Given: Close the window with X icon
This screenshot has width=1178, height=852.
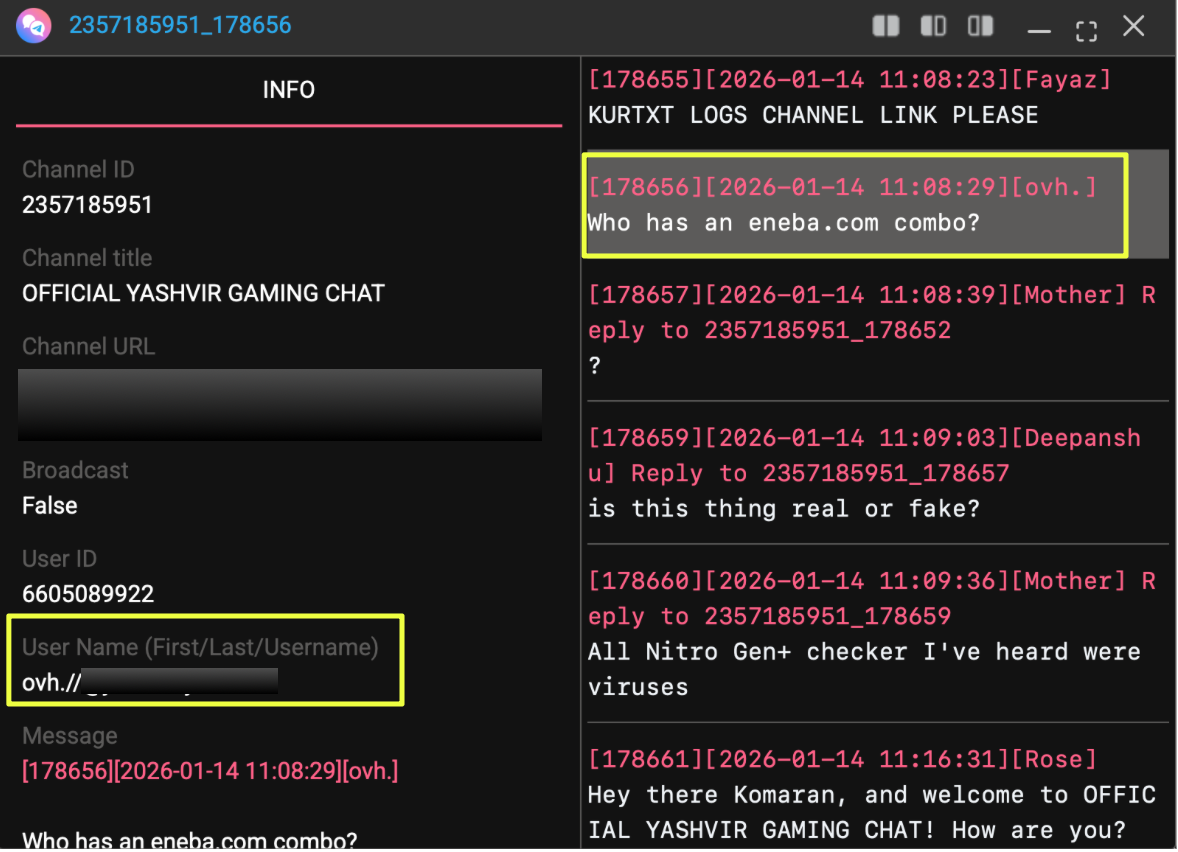Looking at the screenshot, I should pos(1133,26).
